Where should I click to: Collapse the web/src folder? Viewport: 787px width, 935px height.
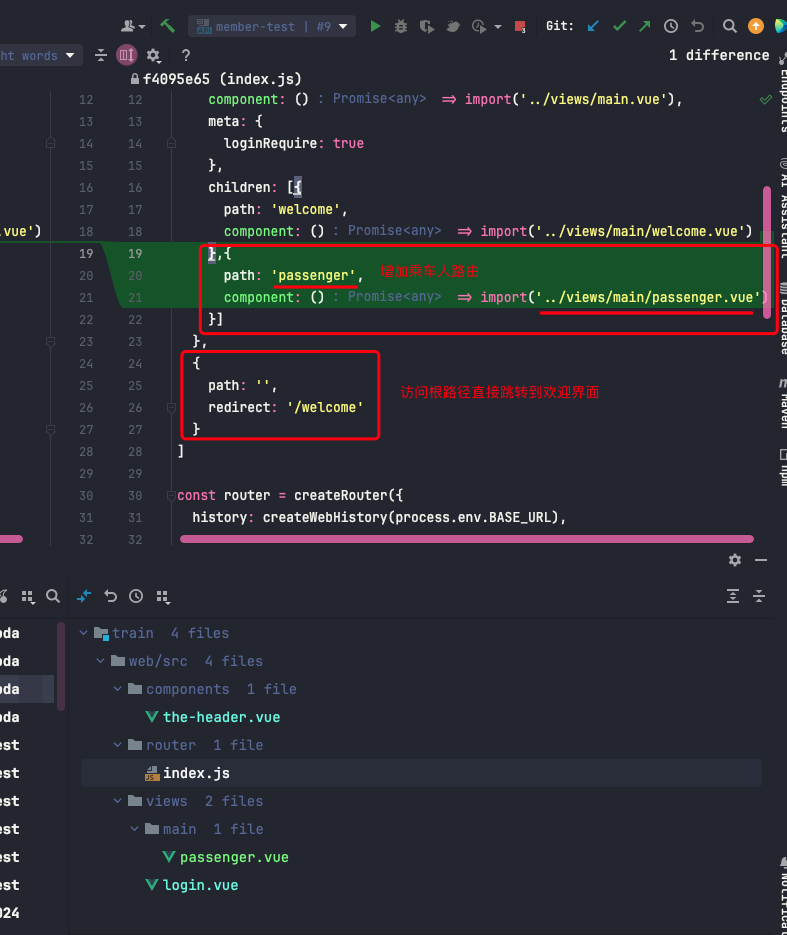point(101,661)
